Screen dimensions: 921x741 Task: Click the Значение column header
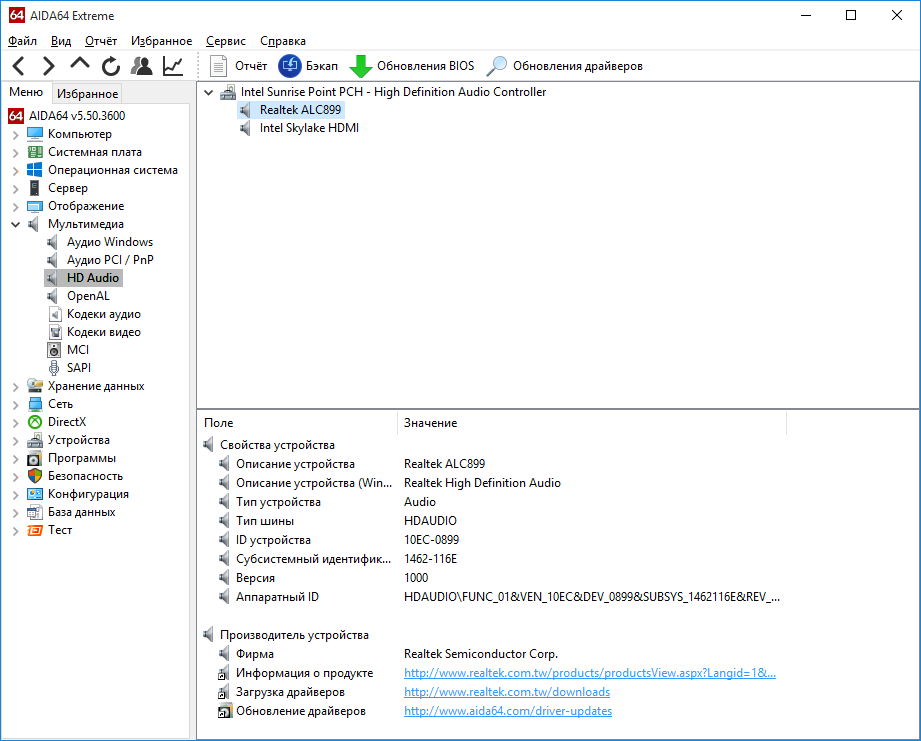click(431, 423)
